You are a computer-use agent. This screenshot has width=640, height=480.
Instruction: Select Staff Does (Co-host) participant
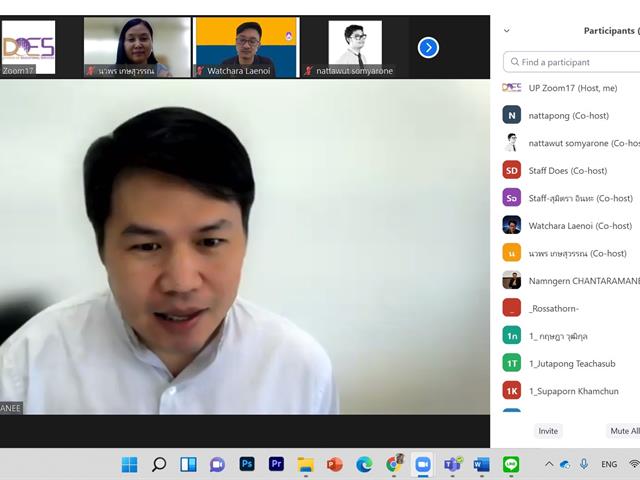coord(571,171)
